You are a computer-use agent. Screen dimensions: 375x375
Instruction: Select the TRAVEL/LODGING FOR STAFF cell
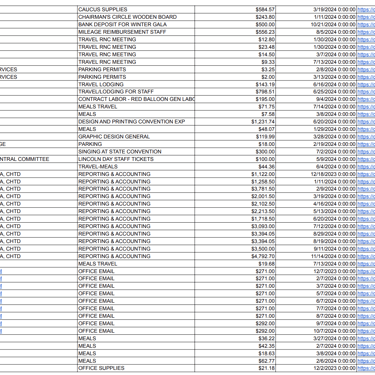[136, 92]
